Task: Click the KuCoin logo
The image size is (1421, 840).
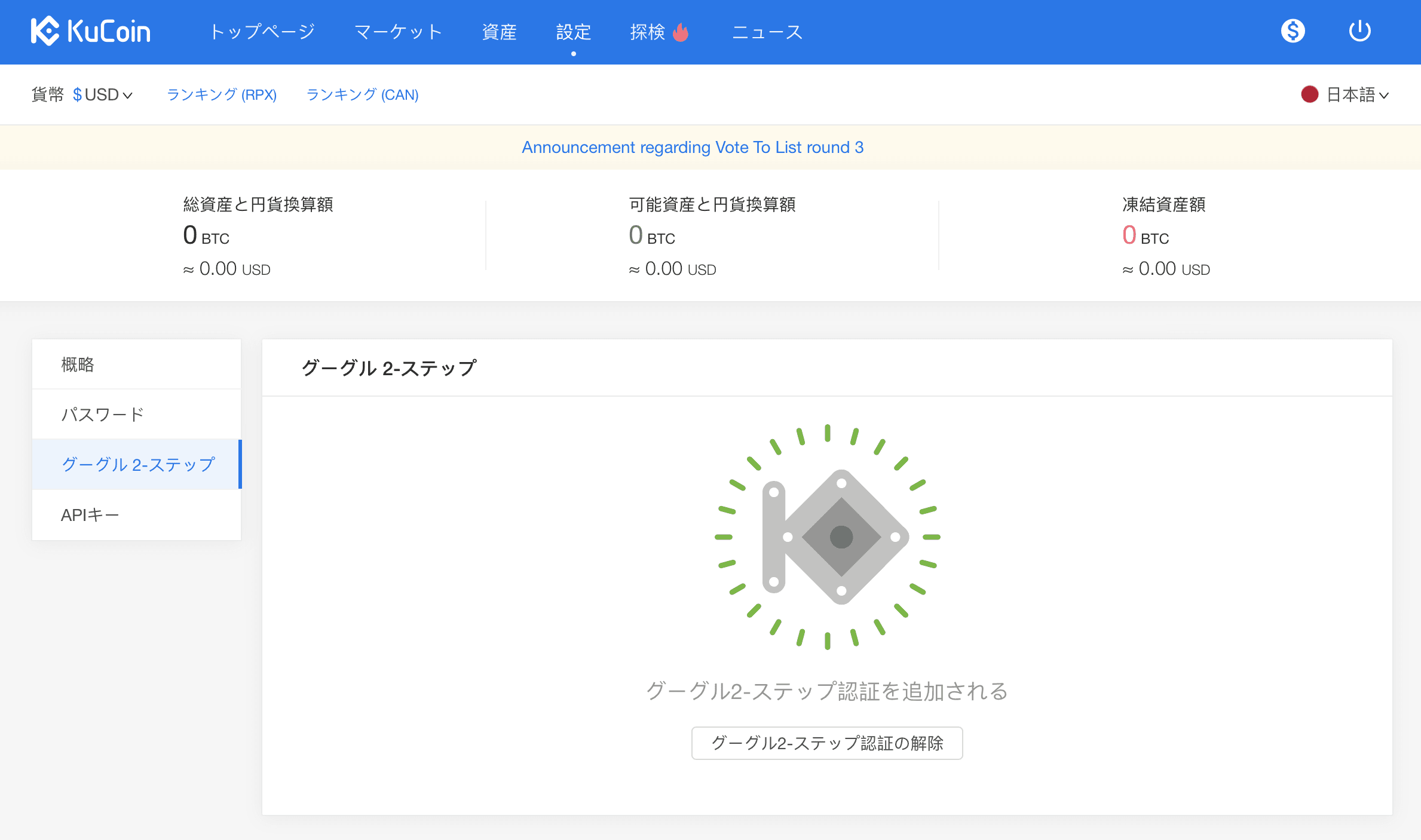Action: click(x=90, y=32)
